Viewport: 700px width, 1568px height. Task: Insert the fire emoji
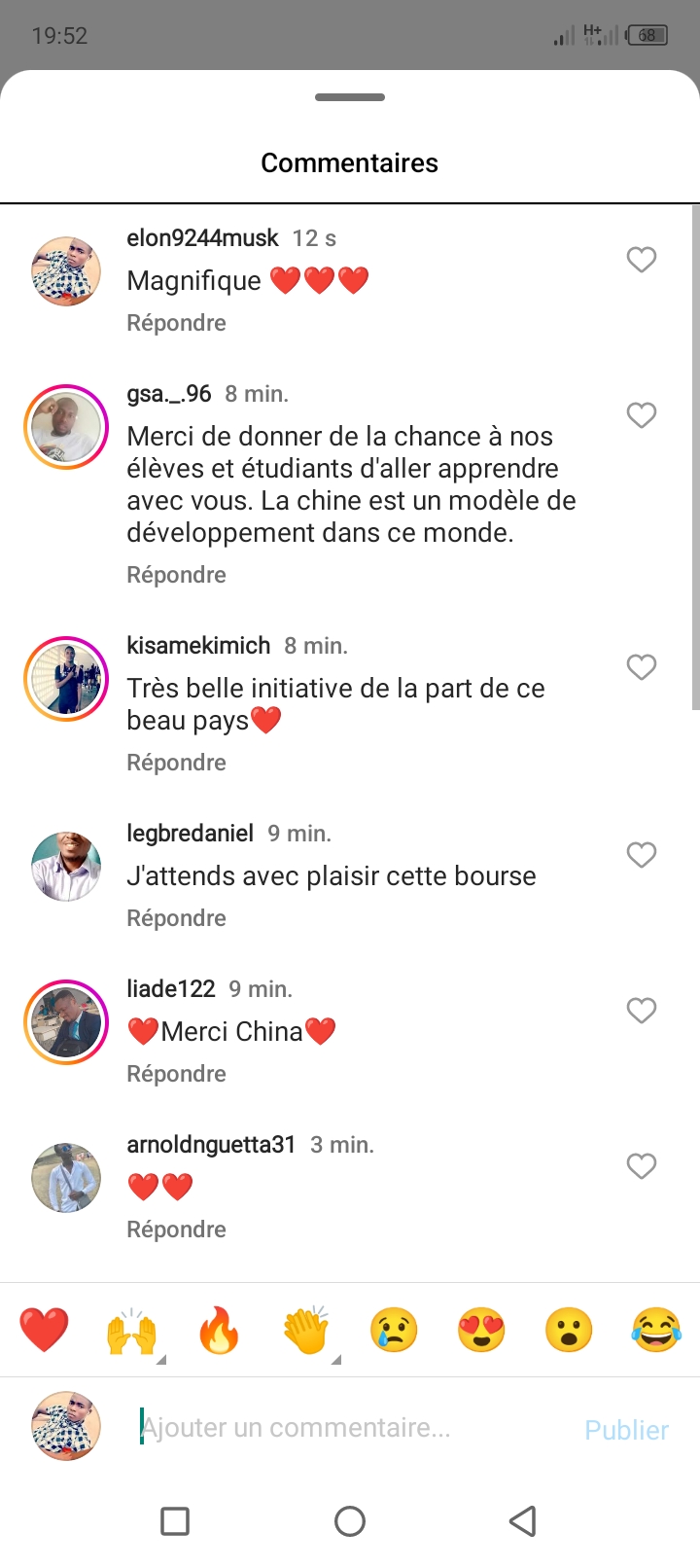(x=219, y=1330)
